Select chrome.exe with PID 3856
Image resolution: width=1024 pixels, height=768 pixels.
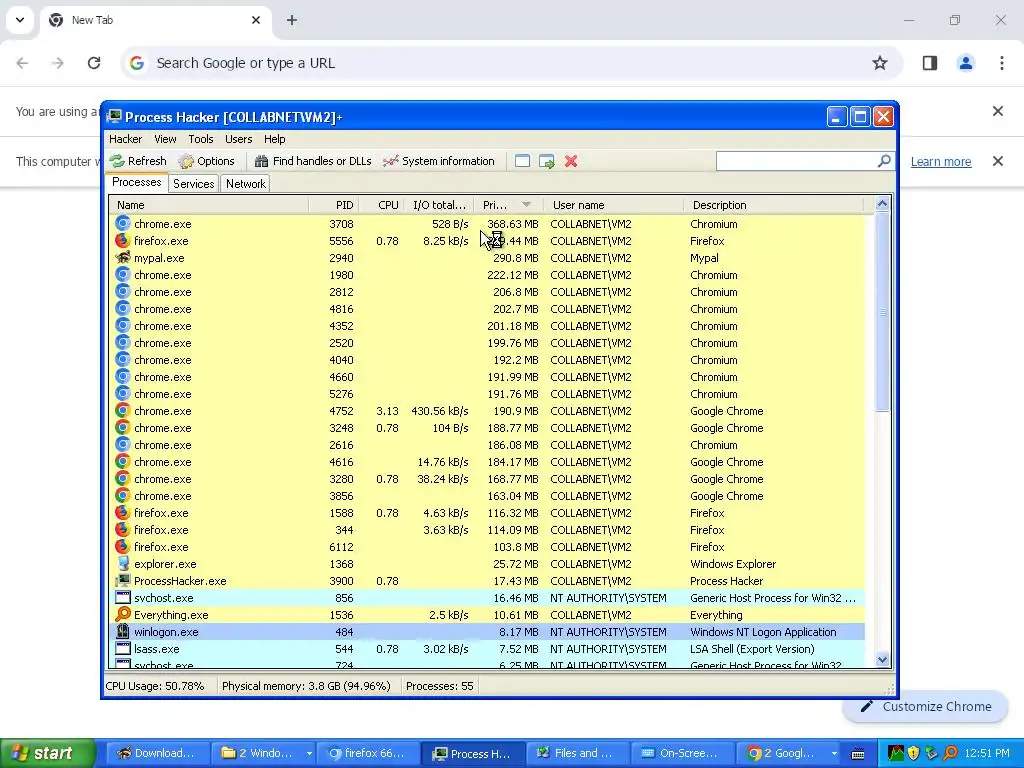[487, 496]
